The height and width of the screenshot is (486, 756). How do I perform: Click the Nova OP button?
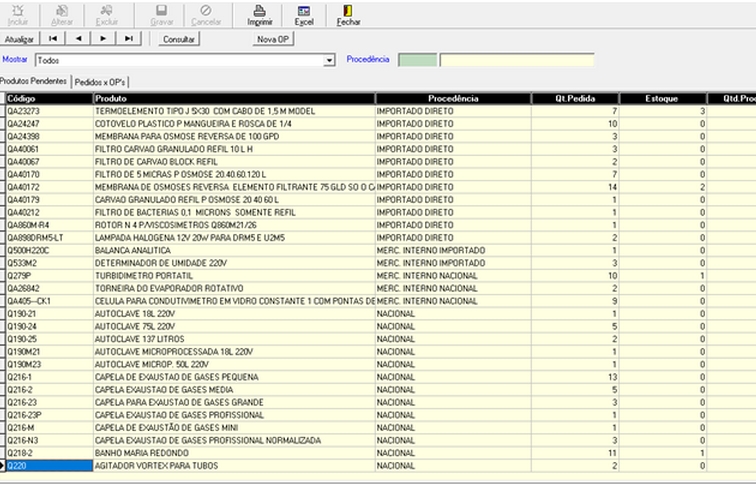273,39
